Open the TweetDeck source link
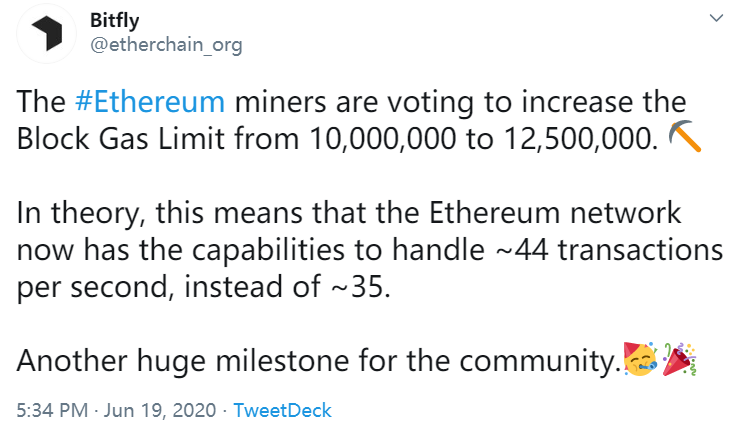744x429 pixels. [284, 410]
